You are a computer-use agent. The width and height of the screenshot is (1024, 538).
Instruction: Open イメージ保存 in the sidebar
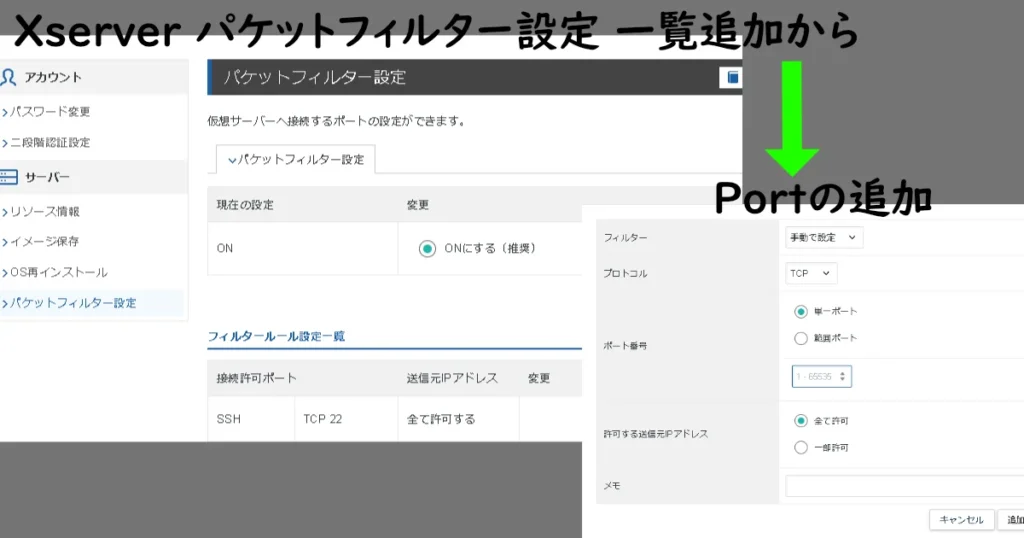coord(44,242)
